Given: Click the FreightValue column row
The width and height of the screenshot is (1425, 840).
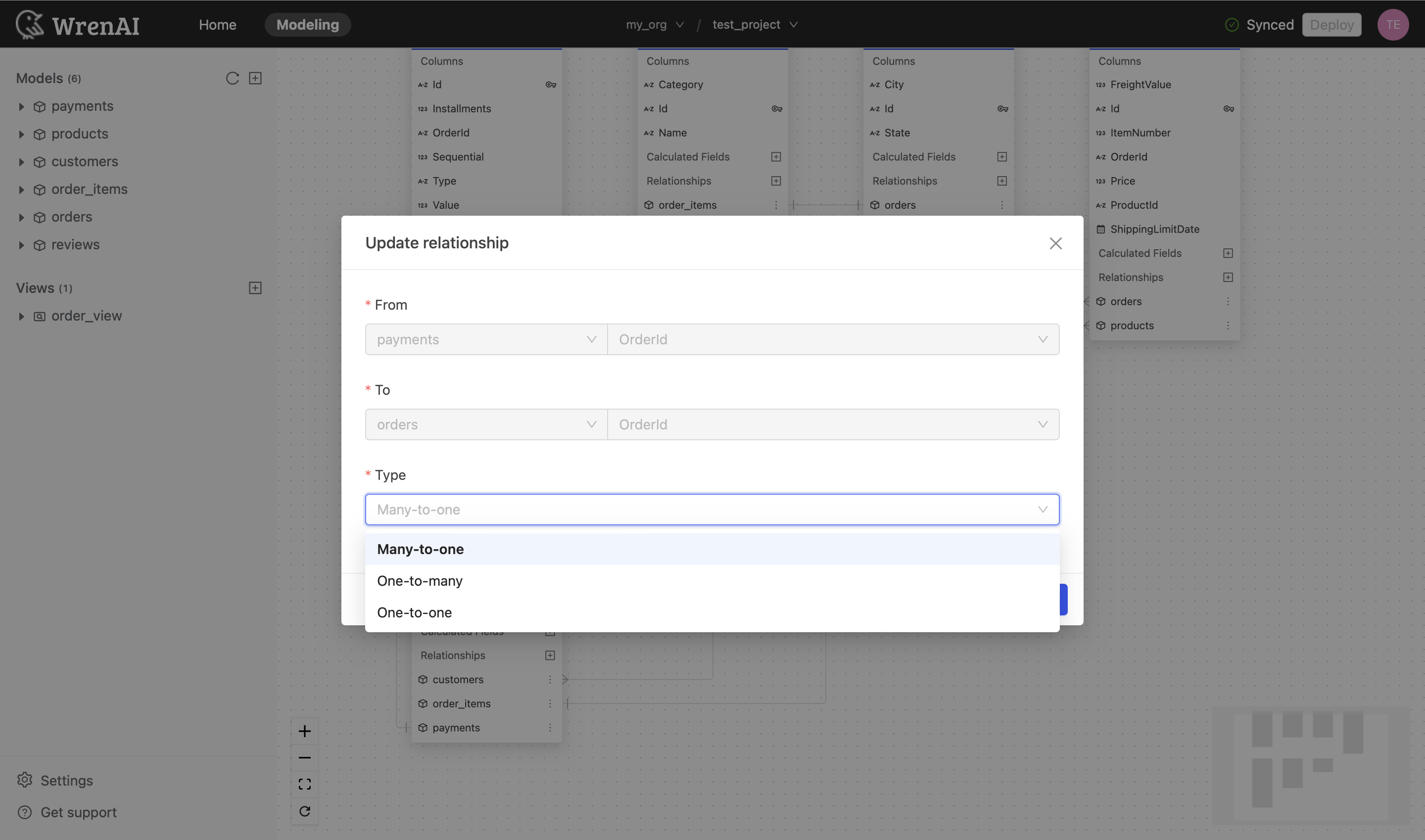Looking at the screenshot, I should click(1165, 84).
